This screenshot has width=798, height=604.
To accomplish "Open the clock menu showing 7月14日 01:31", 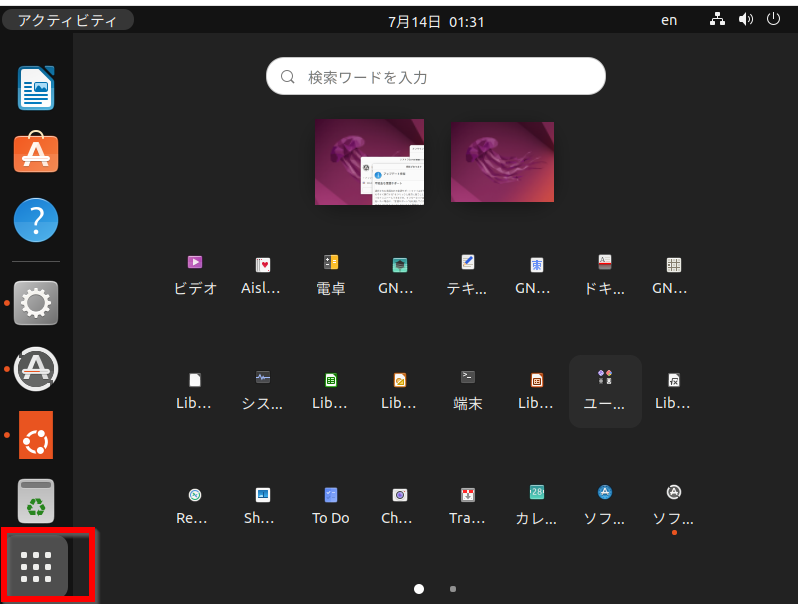I will (436, 20).
